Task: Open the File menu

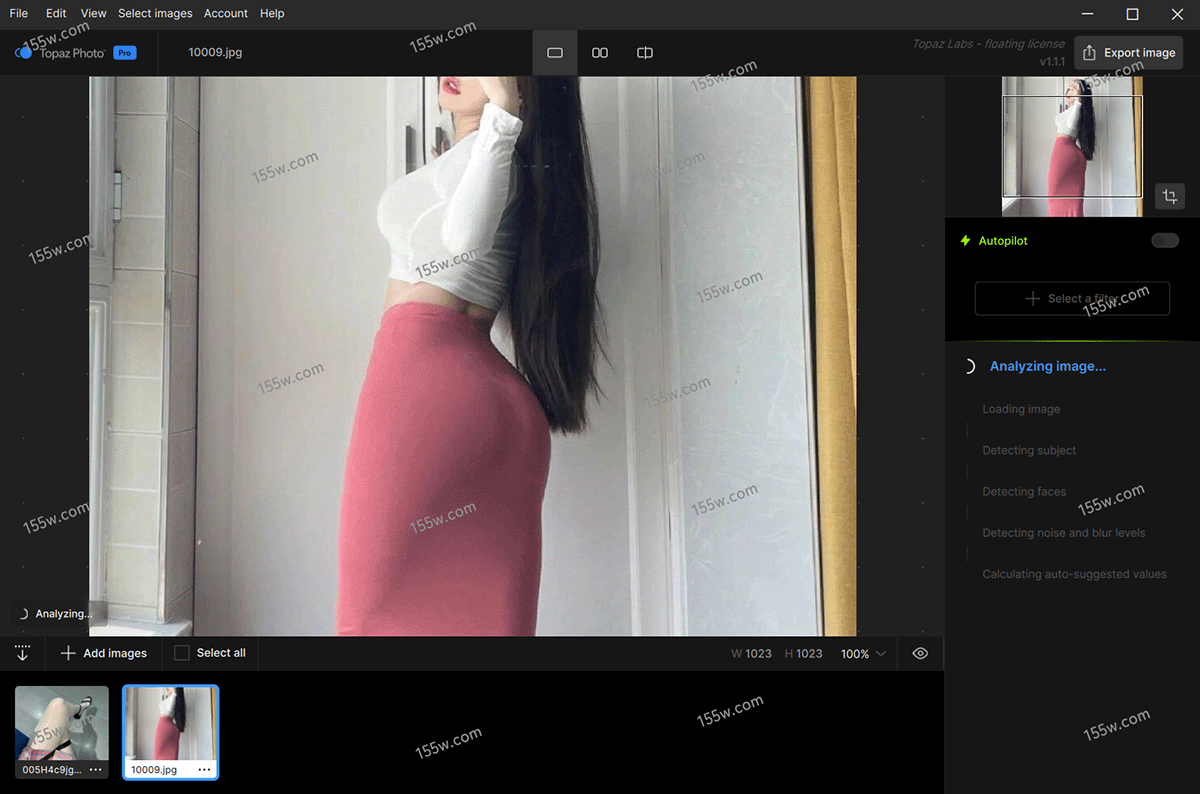Action: [x=19, y=14]
